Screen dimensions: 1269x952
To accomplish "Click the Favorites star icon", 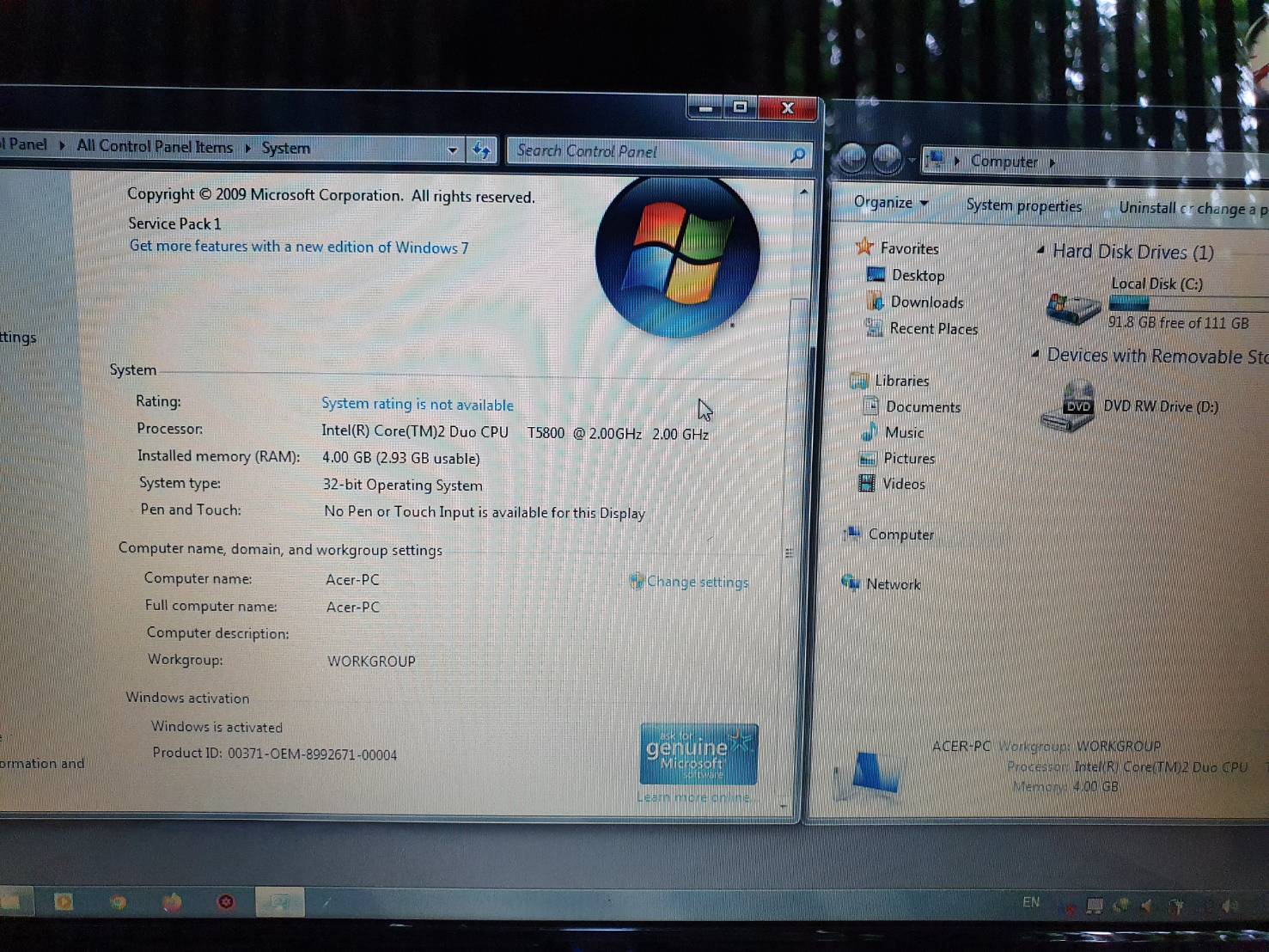I will 864,247.
